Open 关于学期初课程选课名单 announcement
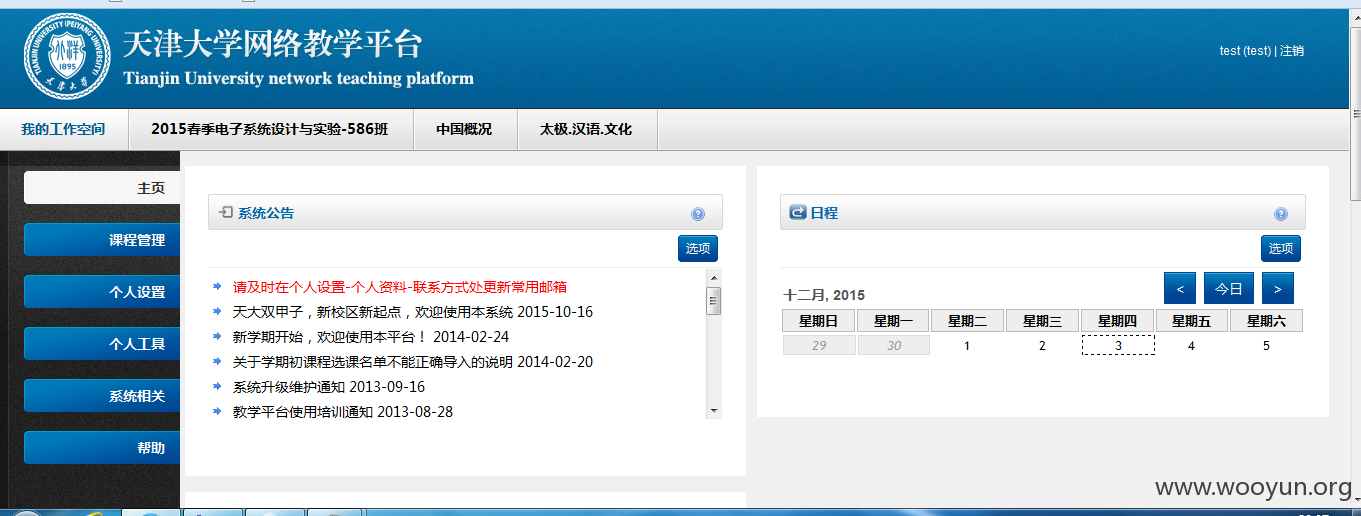This screenshot has width=1361, height=516. 413,362
